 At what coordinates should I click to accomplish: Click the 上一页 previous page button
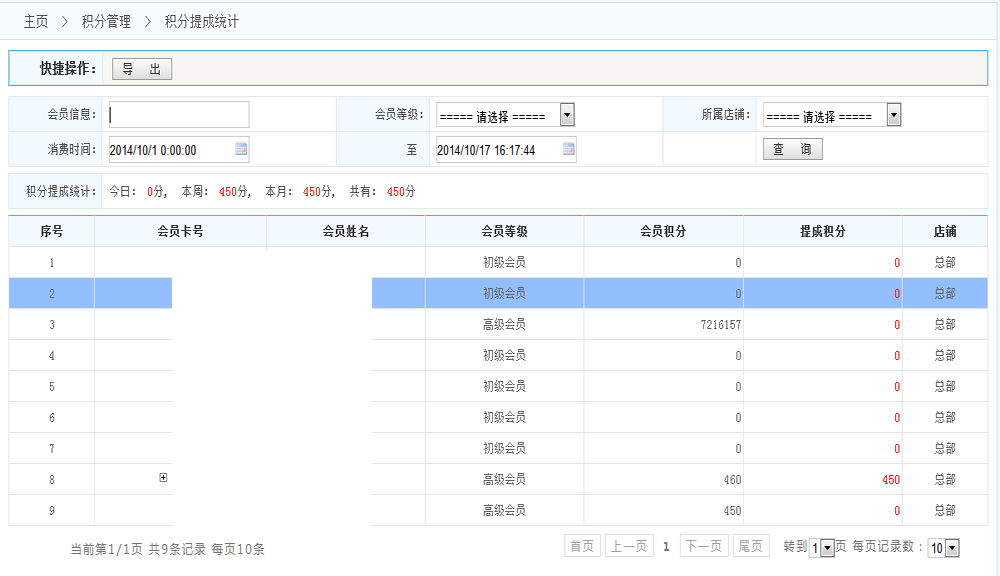point(630,546)
